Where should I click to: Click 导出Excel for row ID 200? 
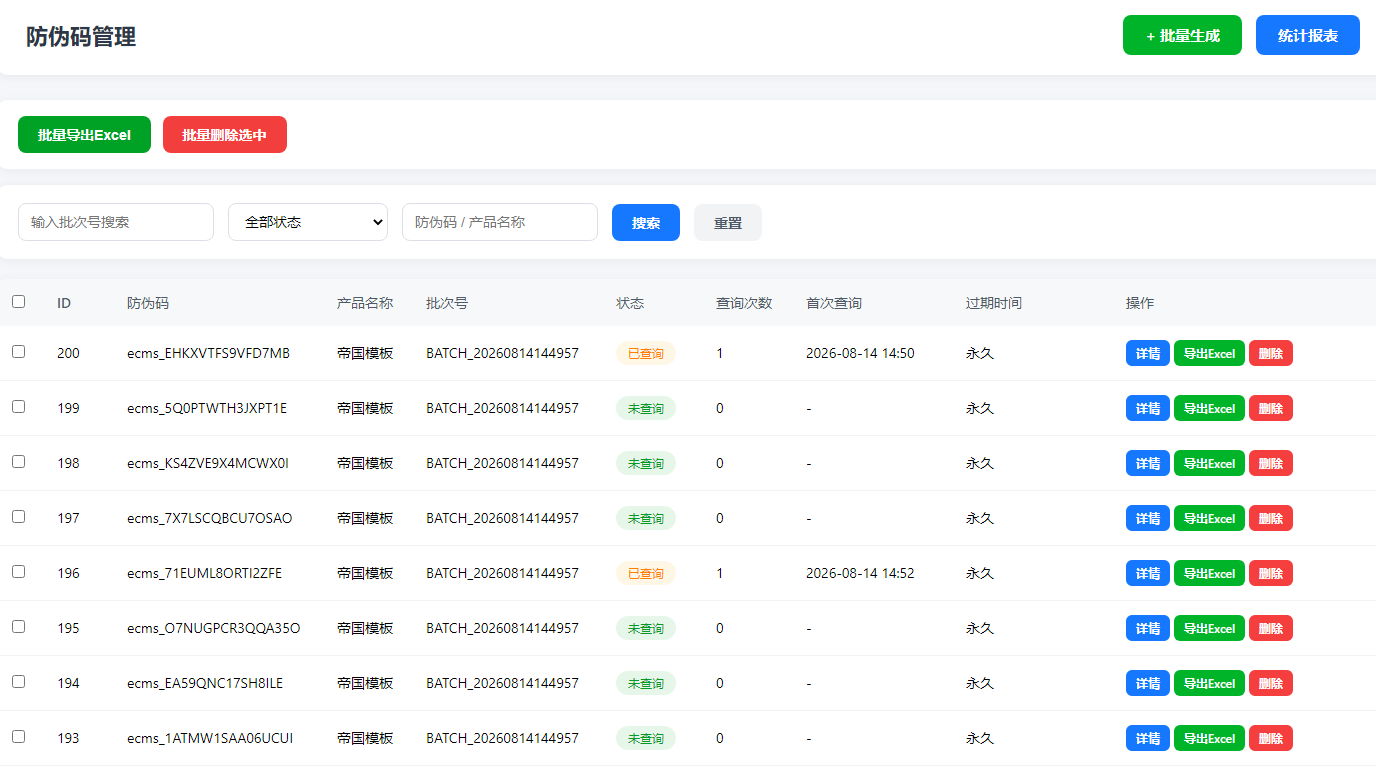coord(1209,353)
